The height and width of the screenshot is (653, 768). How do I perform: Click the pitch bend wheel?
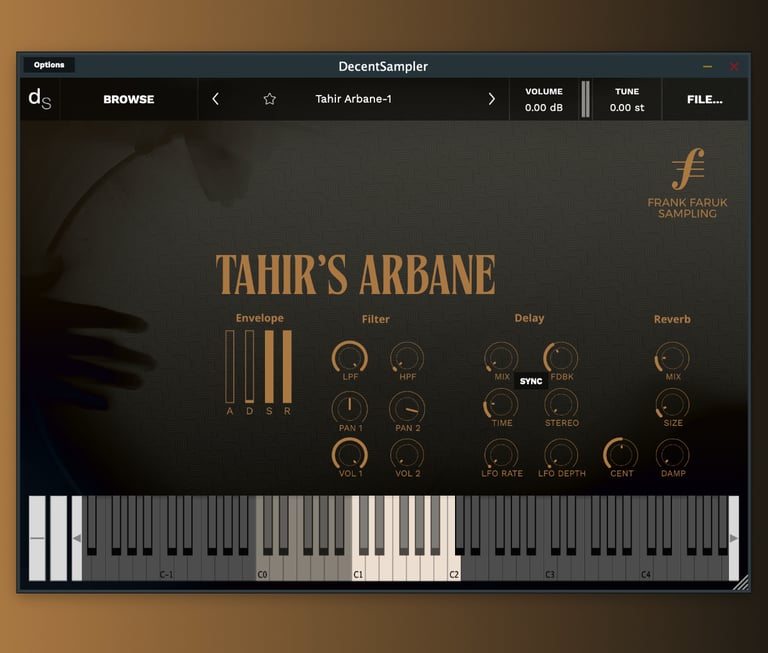pyautogui.click(x=37, y=538)
